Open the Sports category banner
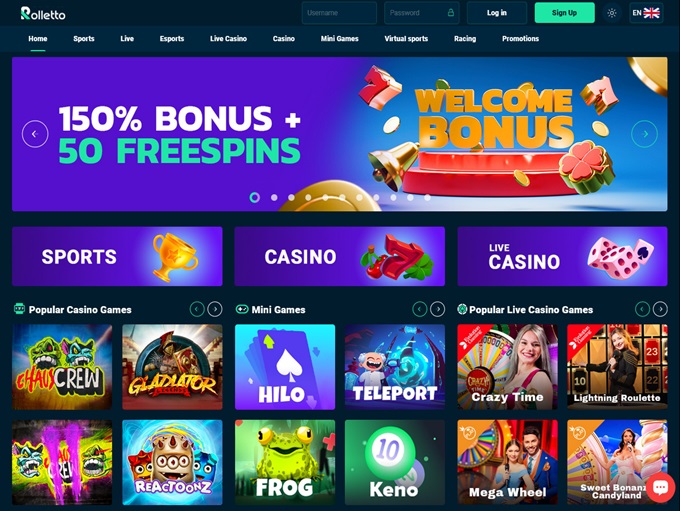 click(117, 256)
